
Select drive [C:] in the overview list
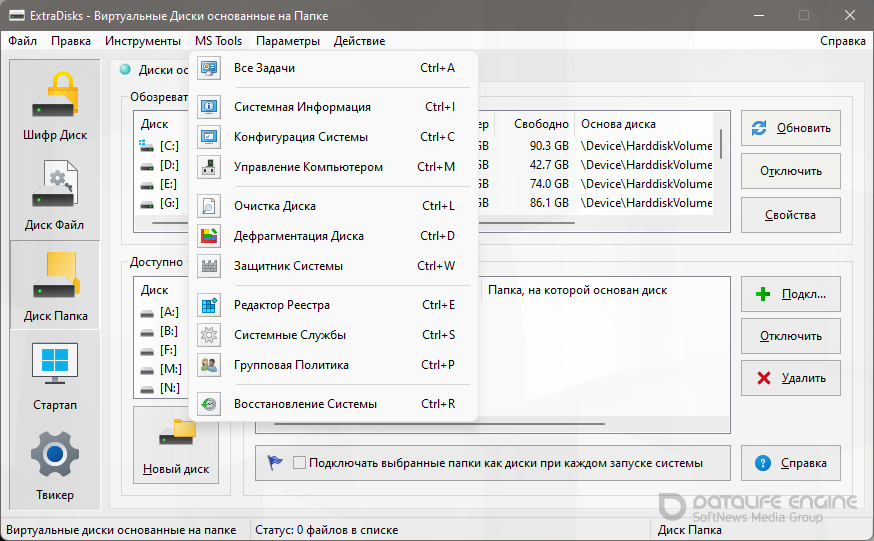click(169, 146)
